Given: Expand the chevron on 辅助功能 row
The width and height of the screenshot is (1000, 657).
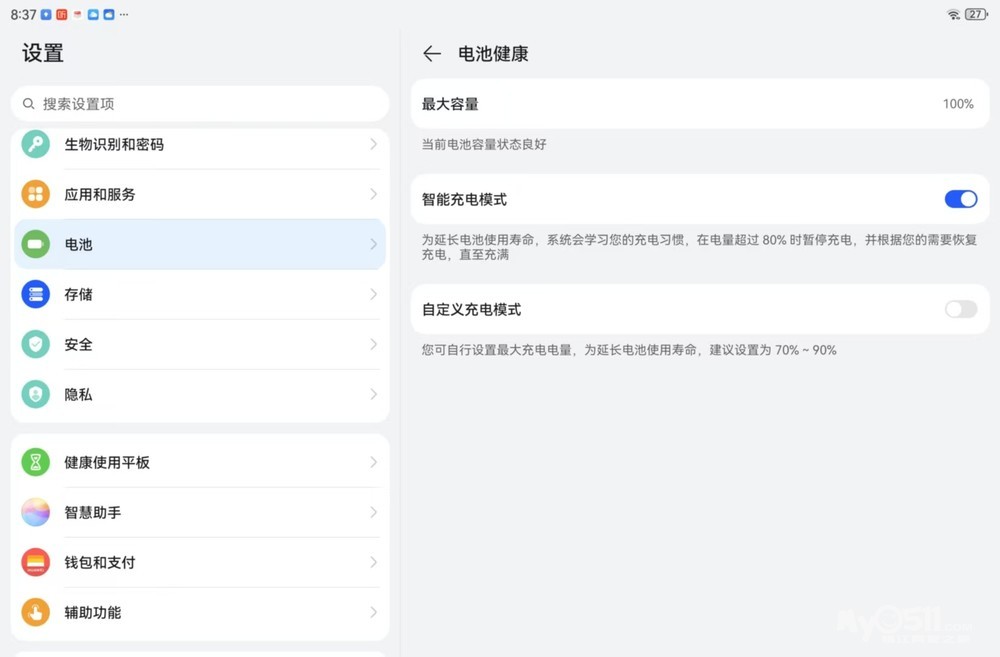Looking at the screenshot, I should pos(373,612).
